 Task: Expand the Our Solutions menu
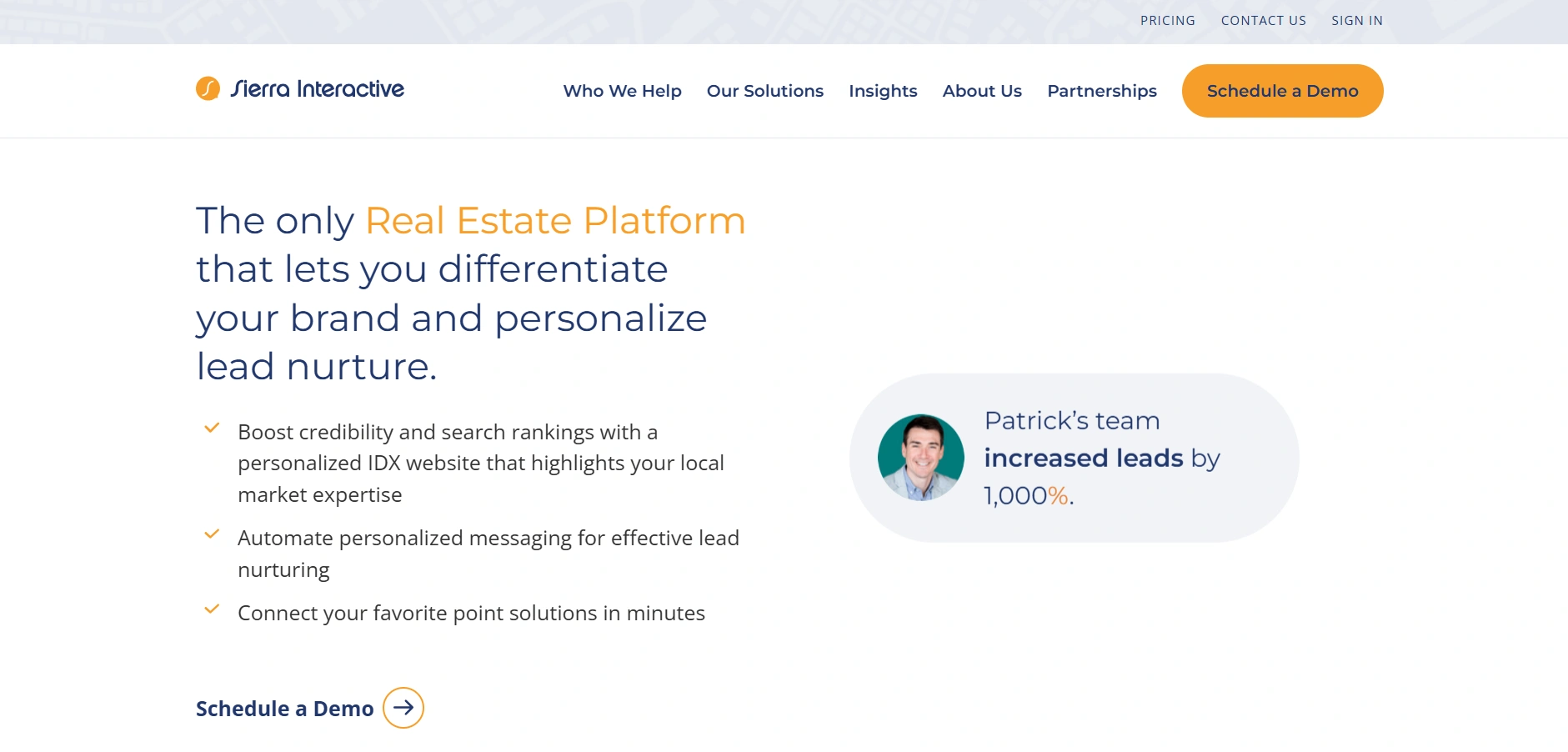coord(764,91)
